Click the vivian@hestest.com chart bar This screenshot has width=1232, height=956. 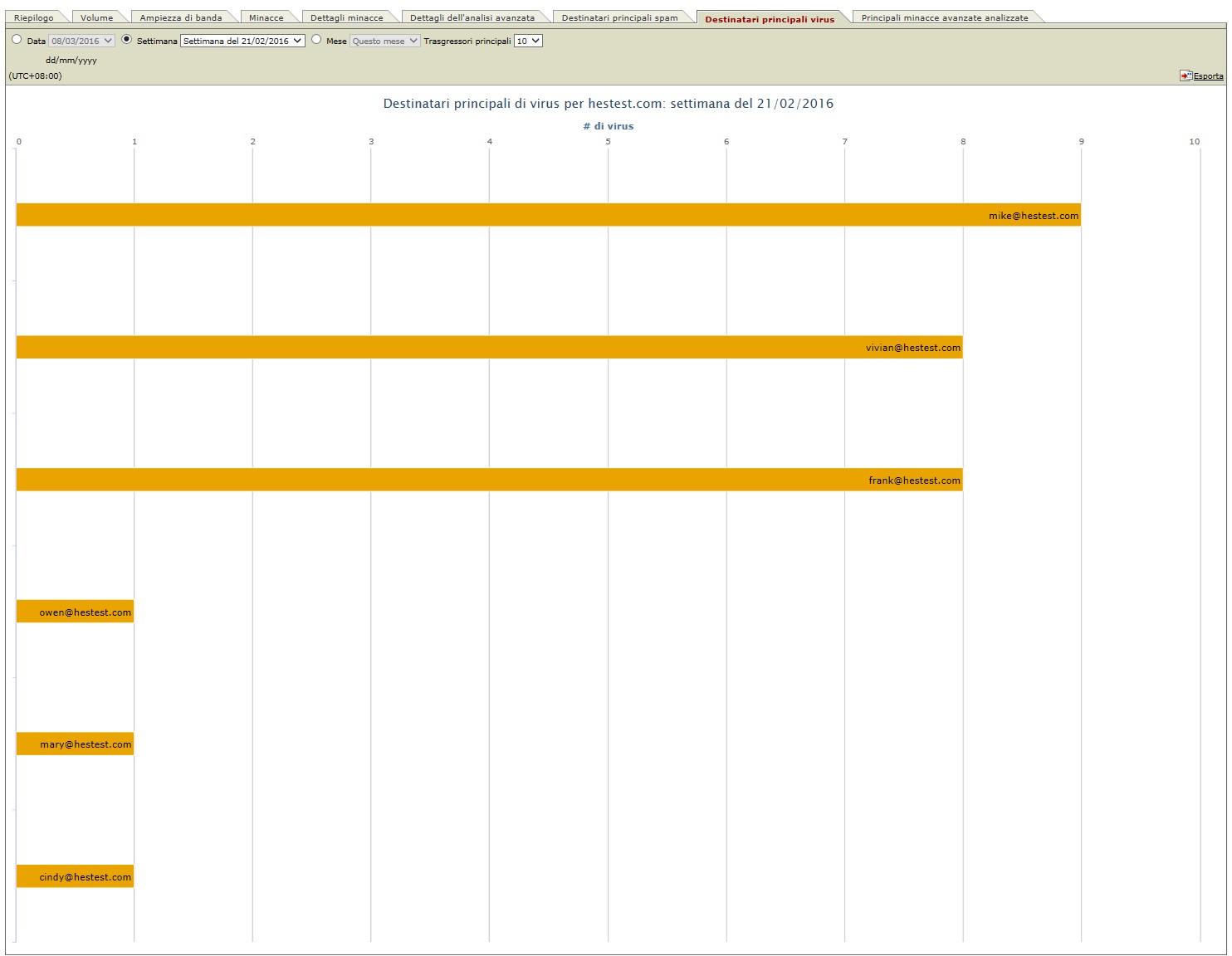489,347
